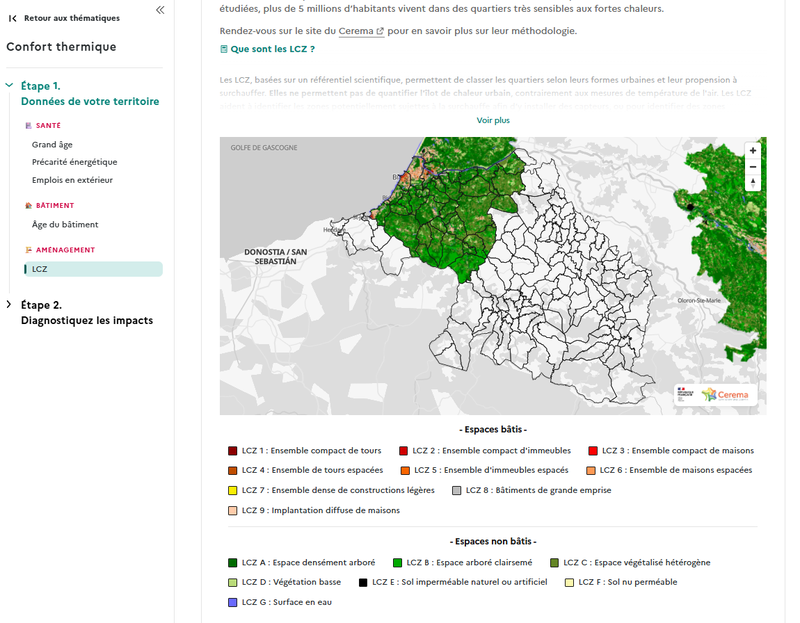Click the Espaces bâtis legend heading
The height and width of the screenshot is (623, 800).
coord(493,430)
